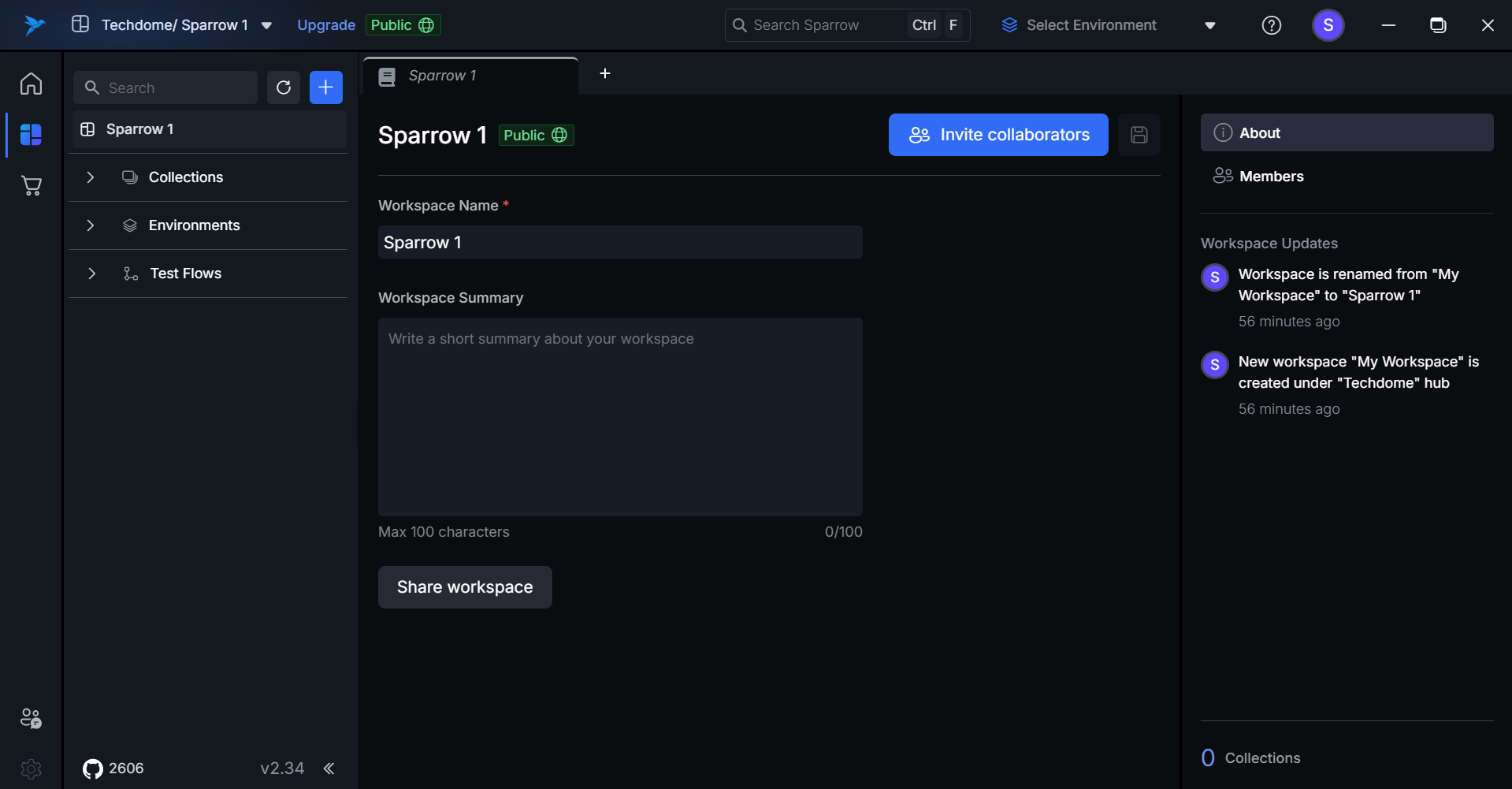Expand the Environments tree section
The height and width of the screenshot is (789, 1512).
coord(91,225)
